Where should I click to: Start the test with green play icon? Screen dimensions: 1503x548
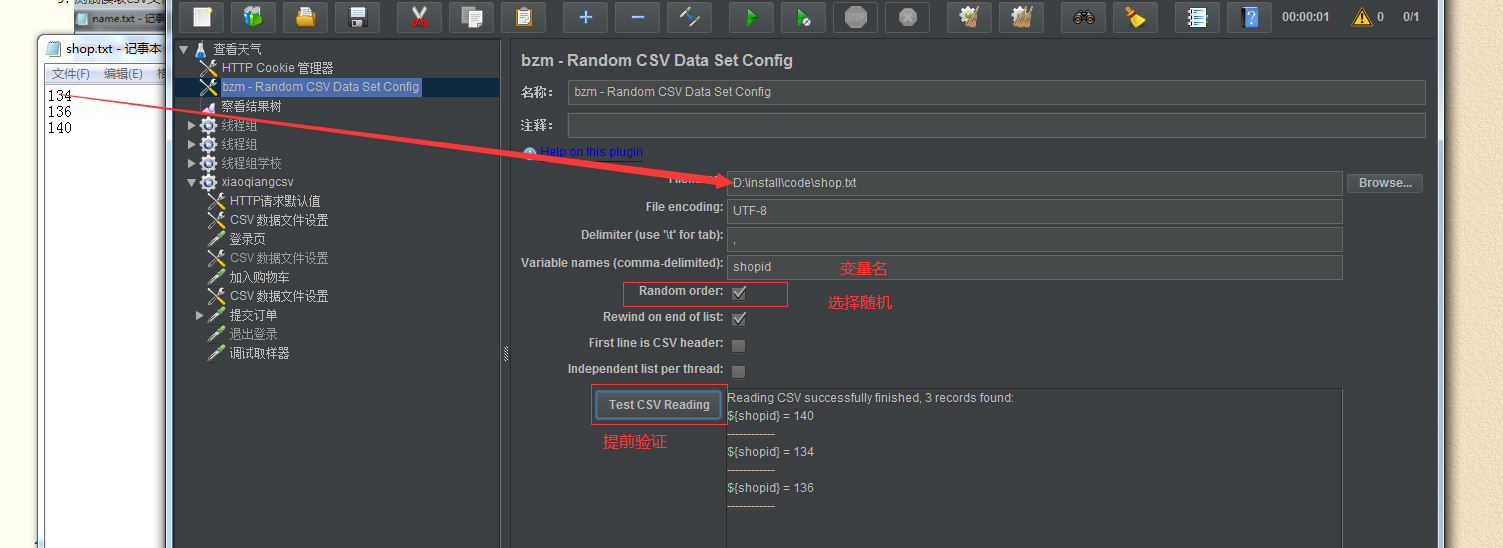click(751, 17)
